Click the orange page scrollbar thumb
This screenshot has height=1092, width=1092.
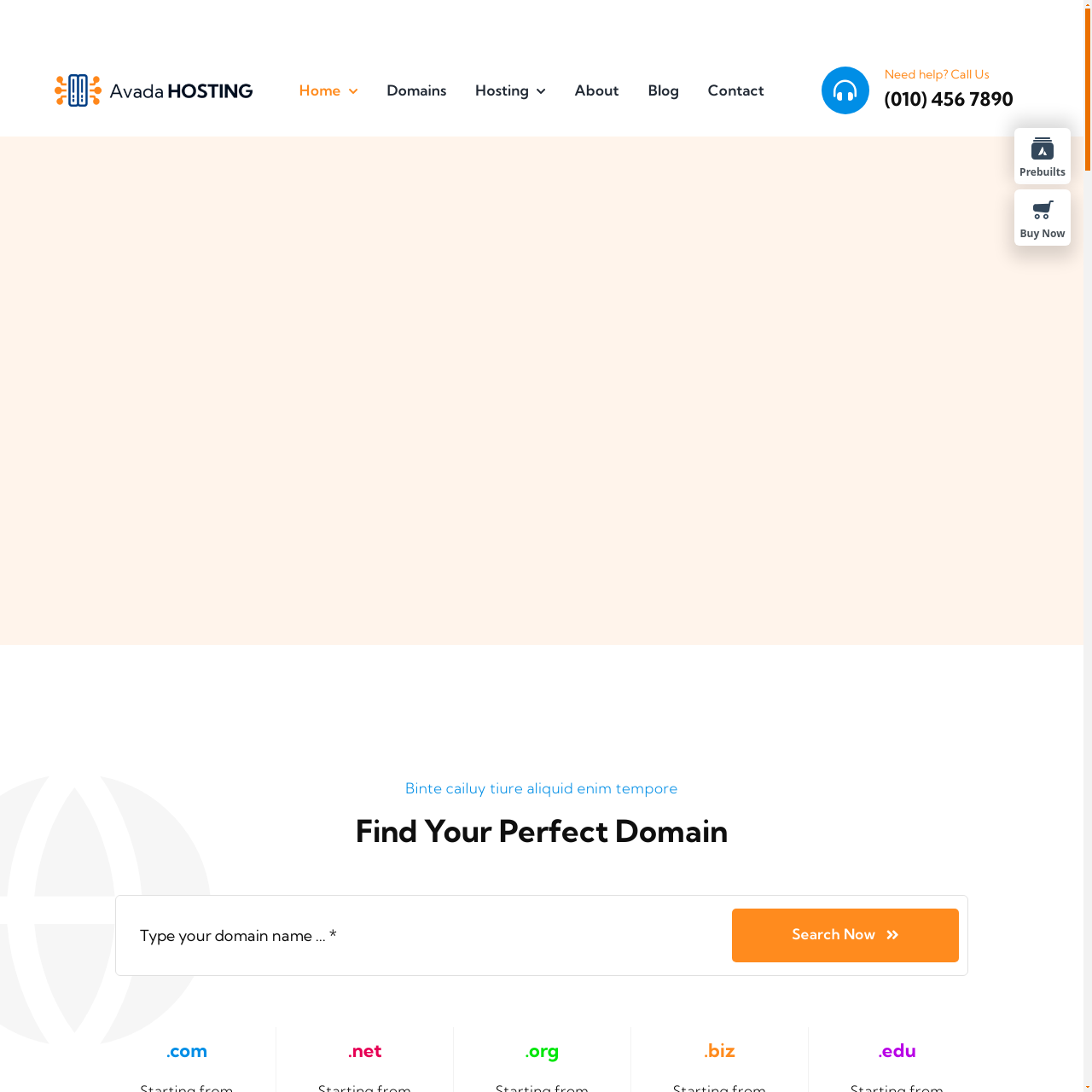click(1088, 85)
